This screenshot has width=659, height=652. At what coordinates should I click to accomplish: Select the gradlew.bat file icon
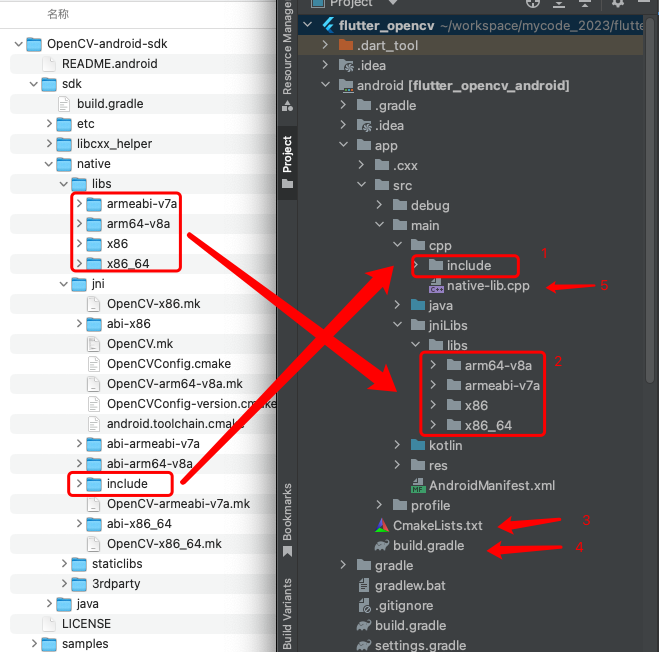364,585
